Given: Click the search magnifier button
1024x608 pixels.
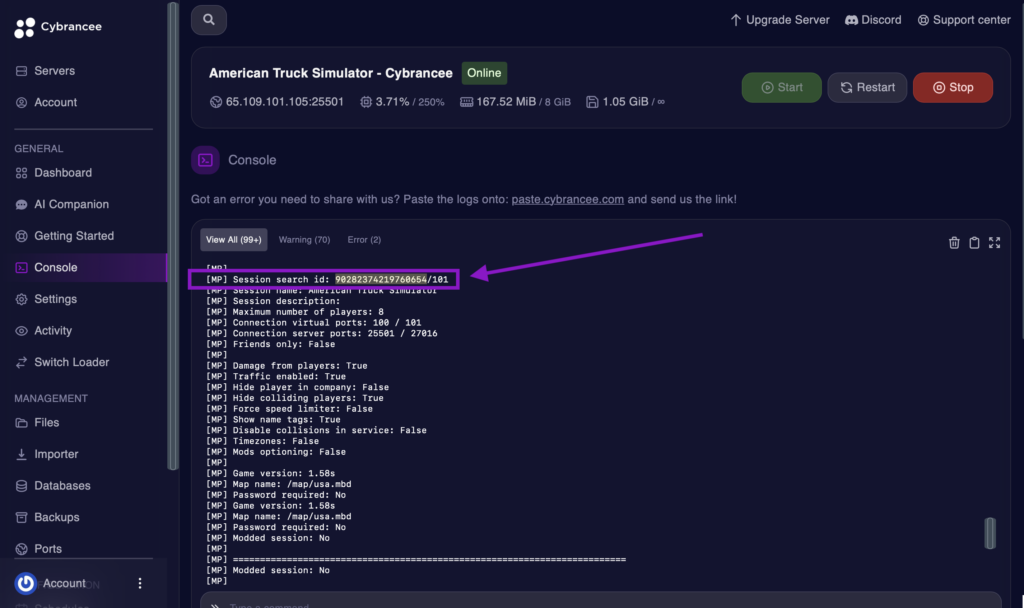Looking at the screenshot, I should pyautogui.click(x=209, y=19).
